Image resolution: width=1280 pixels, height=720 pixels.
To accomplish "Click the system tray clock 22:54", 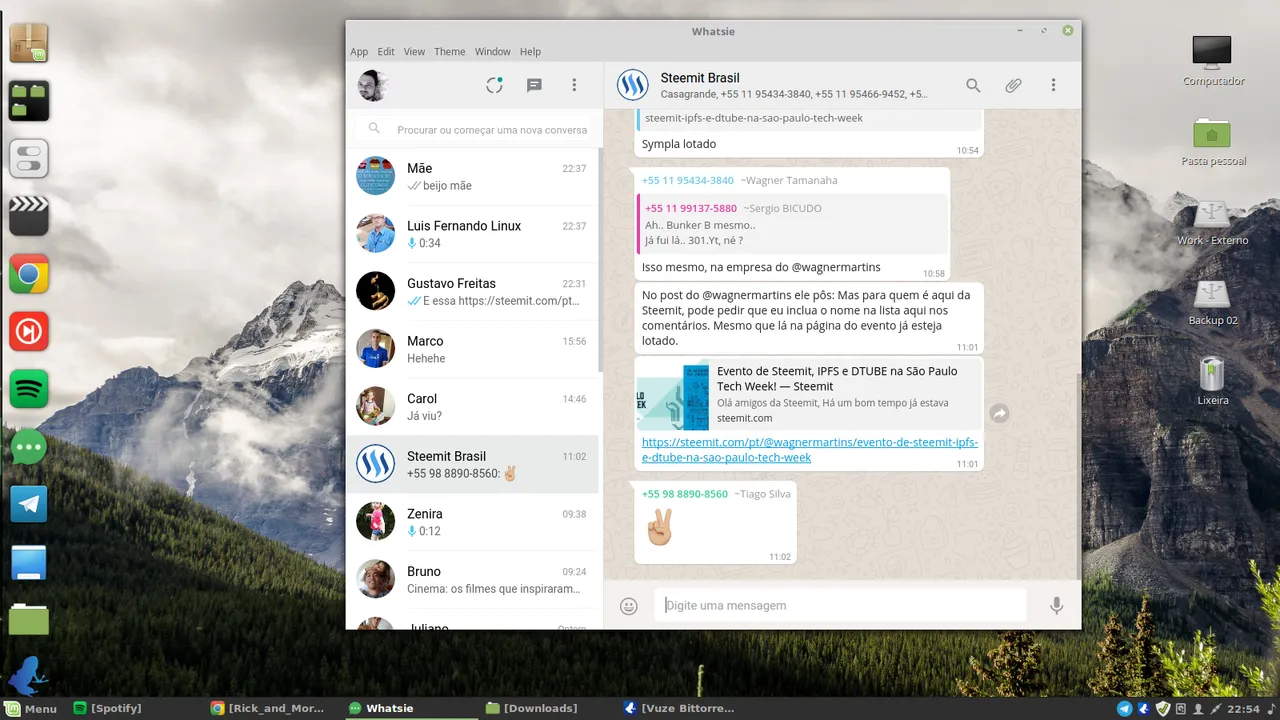I will point(1243,709).
